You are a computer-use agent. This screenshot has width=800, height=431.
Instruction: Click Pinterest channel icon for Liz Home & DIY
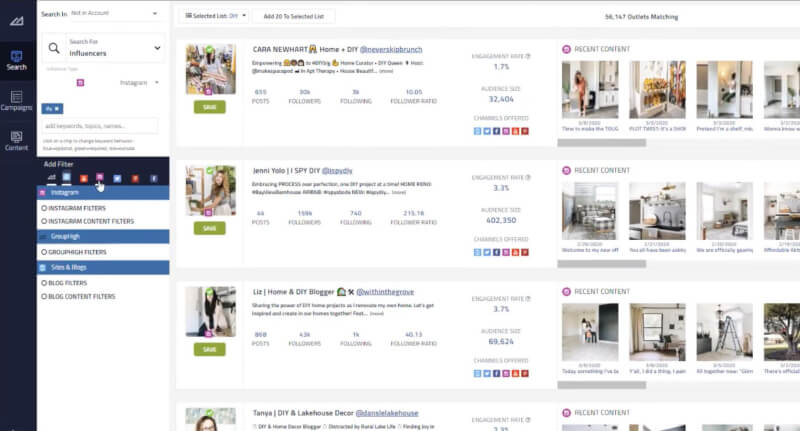(x=524, y=373)
